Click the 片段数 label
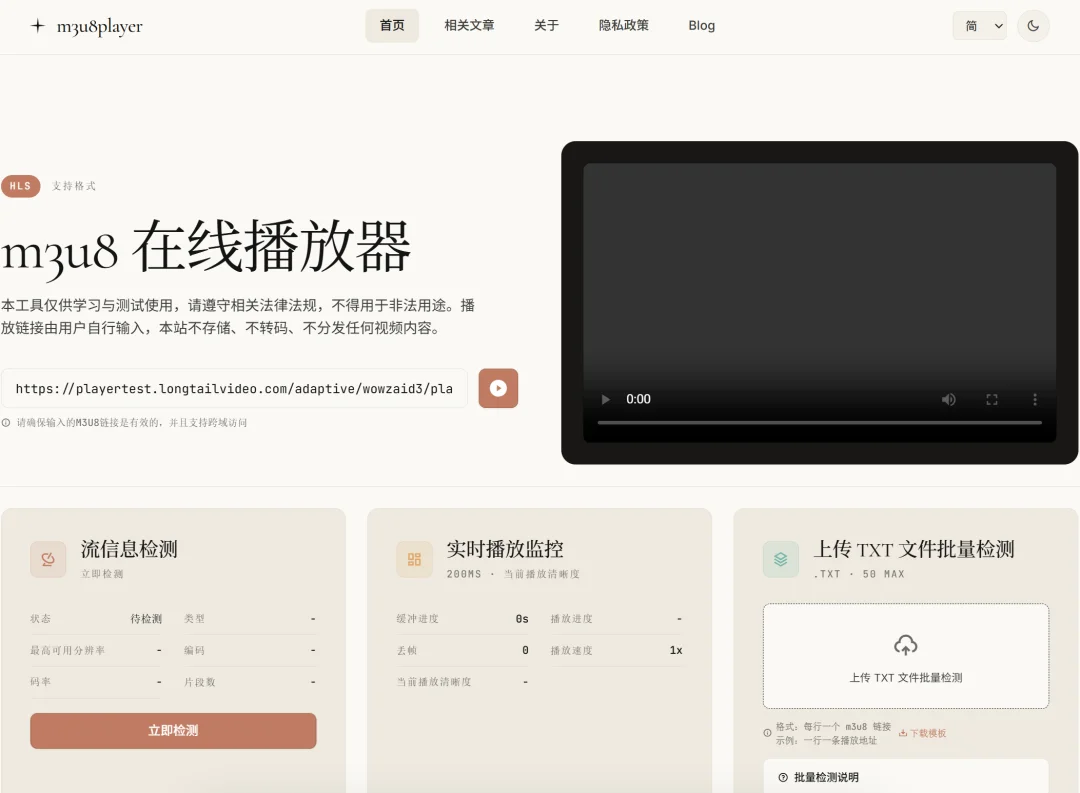This screenshot has height=793, width=1080. [200, 682]
